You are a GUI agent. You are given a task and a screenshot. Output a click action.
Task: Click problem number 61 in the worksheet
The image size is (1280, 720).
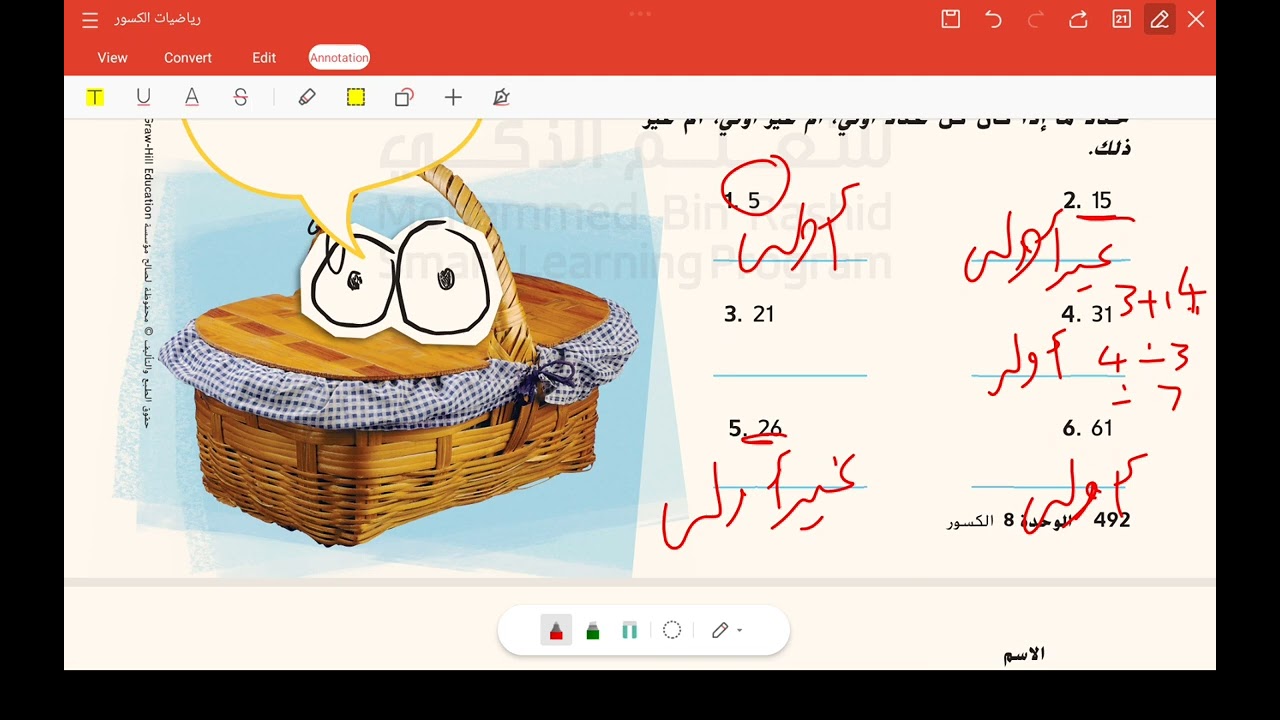(1101, 428)
